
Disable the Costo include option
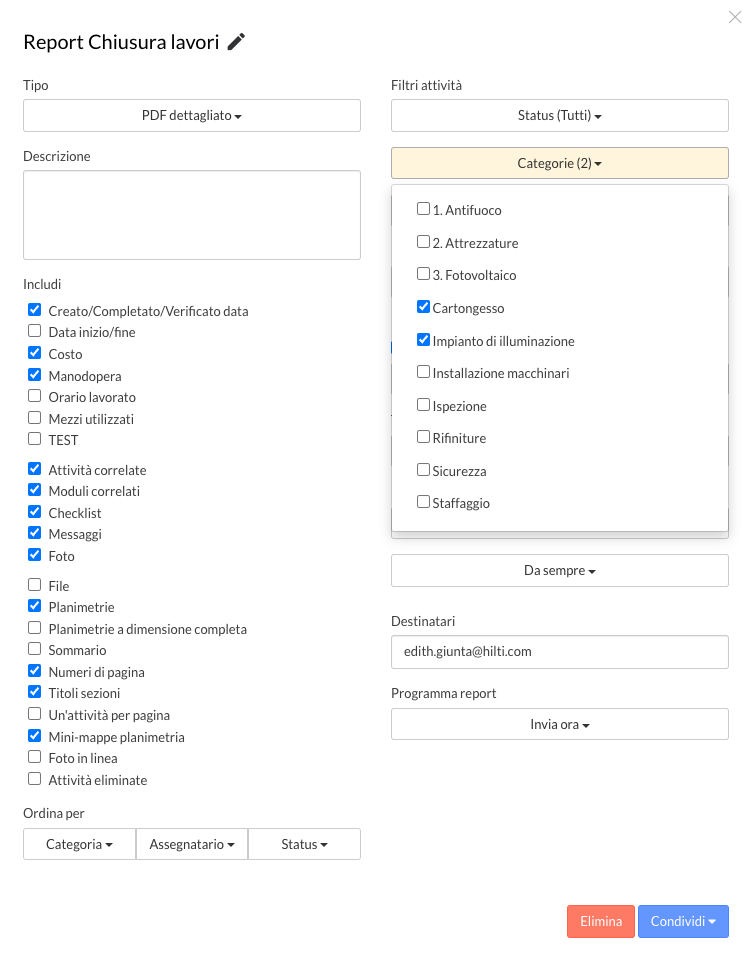34,353
